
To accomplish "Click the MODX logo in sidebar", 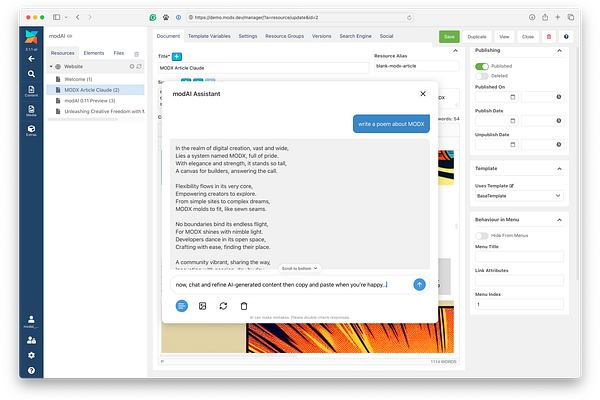I will pyautogui.click(x=31, y=37).
